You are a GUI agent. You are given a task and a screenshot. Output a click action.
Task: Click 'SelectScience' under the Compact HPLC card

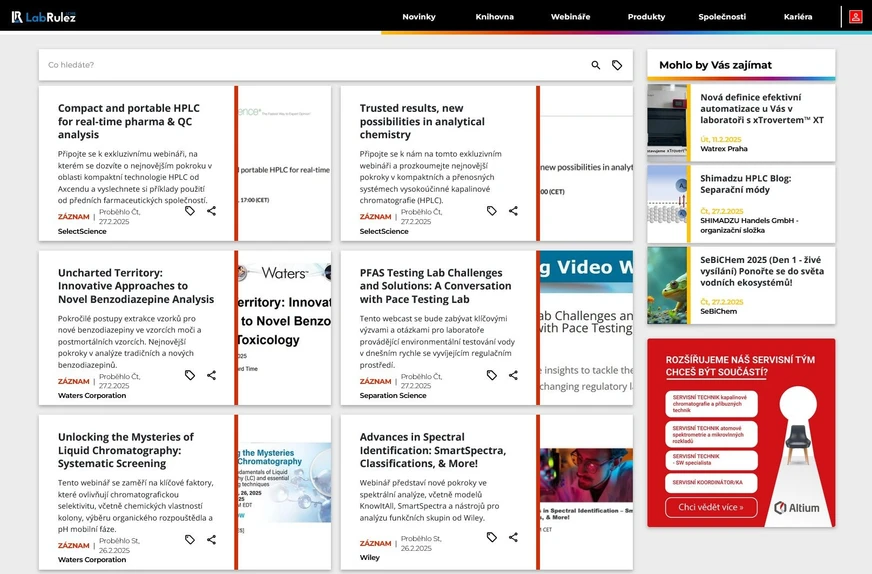(82, 231)
